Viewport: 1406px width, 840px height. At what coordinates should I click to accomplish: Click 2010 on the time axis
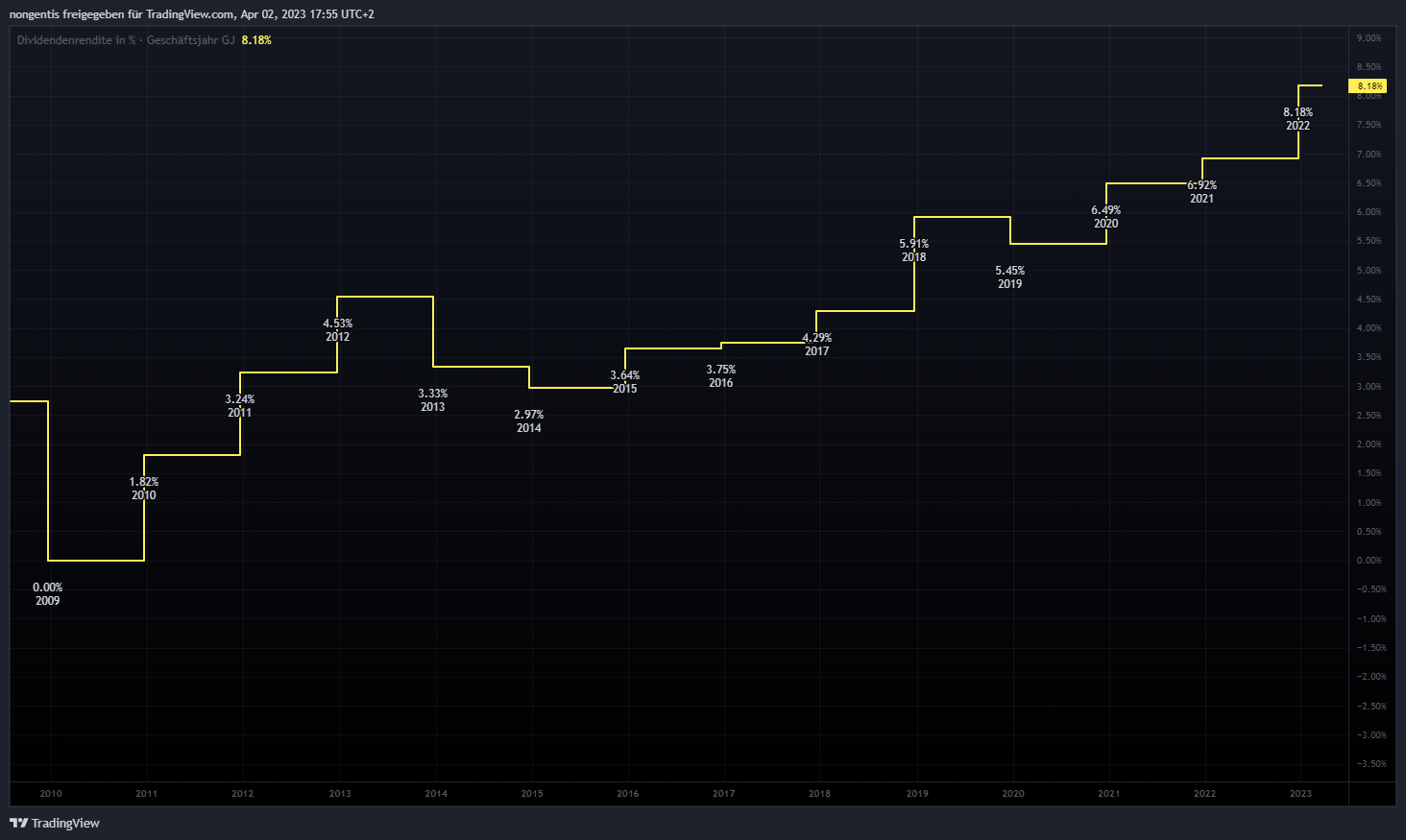coord(51,794)
